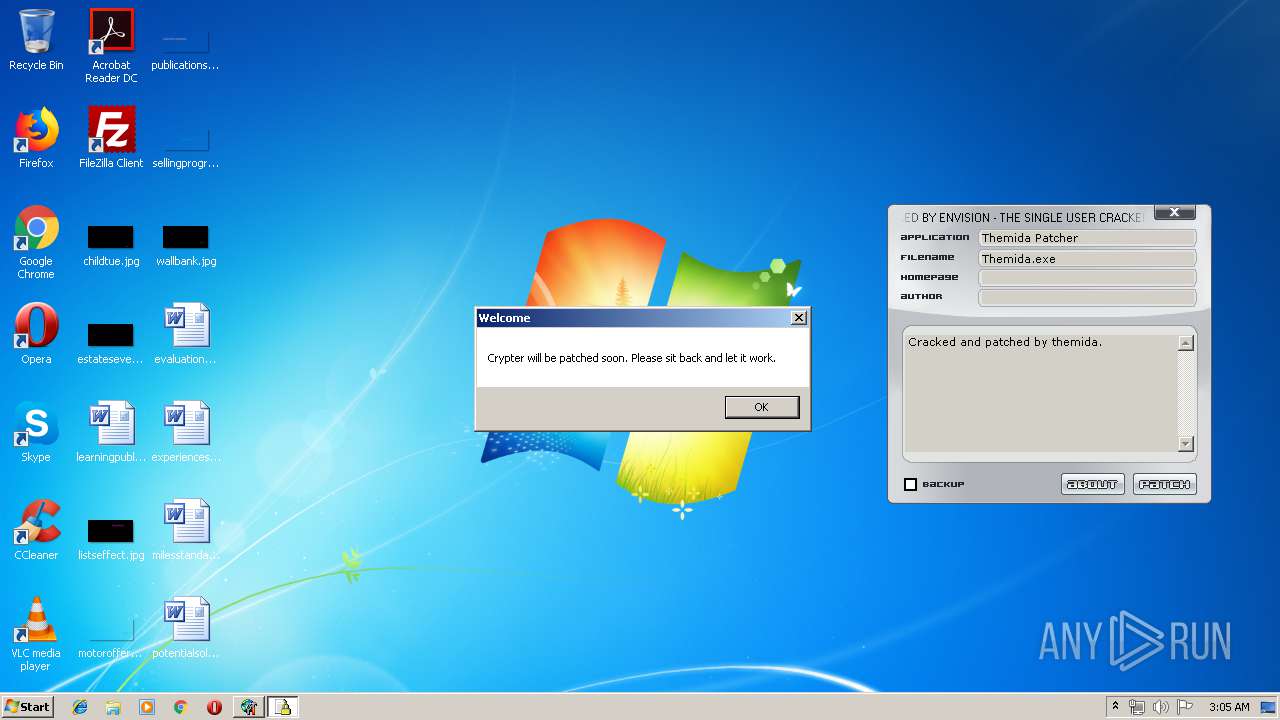
Task: Launch Opera desktop shortcut
Action: coord(36,334)
